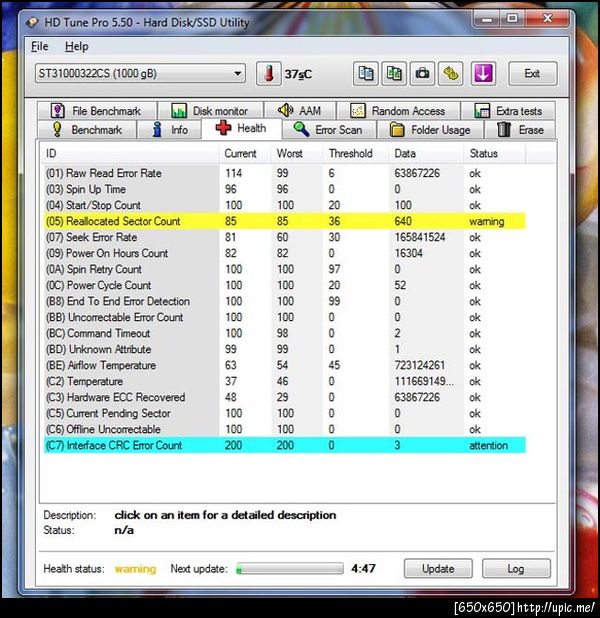Select the (C2) Temperature row

coord(284,382)
